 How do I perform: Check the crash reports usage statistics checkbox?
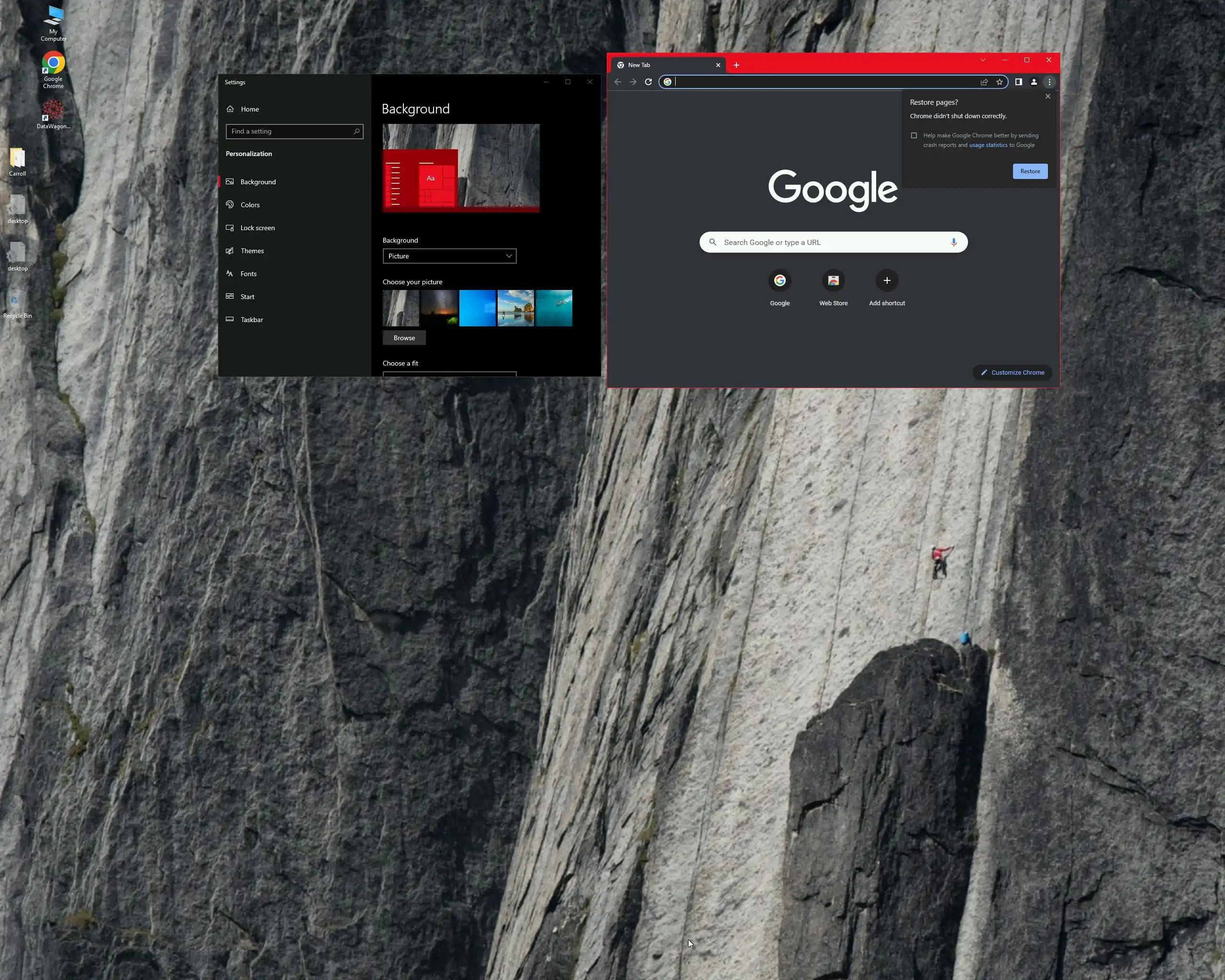[x=913, y=135]
